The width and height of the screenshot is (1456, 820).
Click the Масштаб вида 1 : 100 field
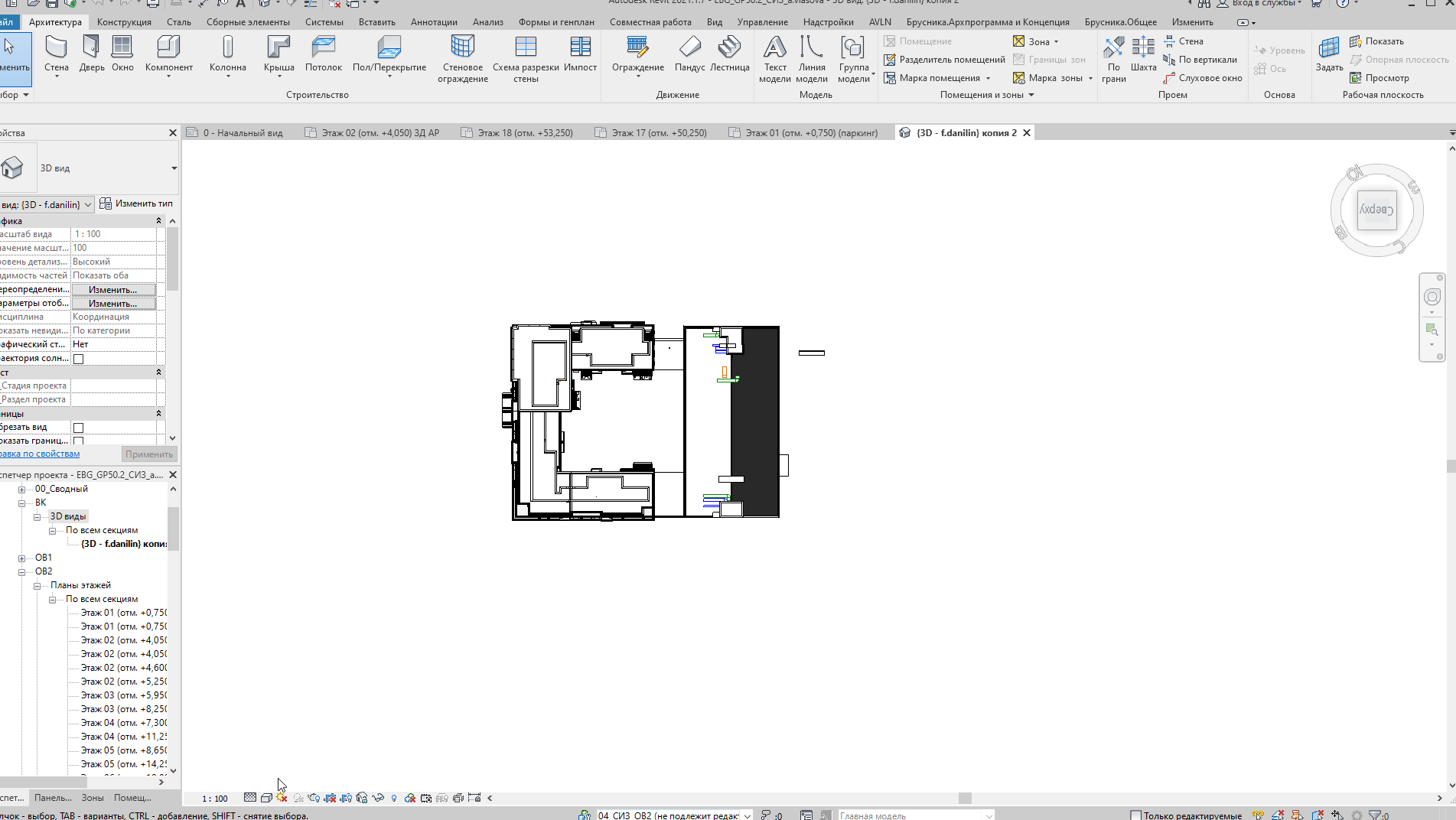[114, 234]
